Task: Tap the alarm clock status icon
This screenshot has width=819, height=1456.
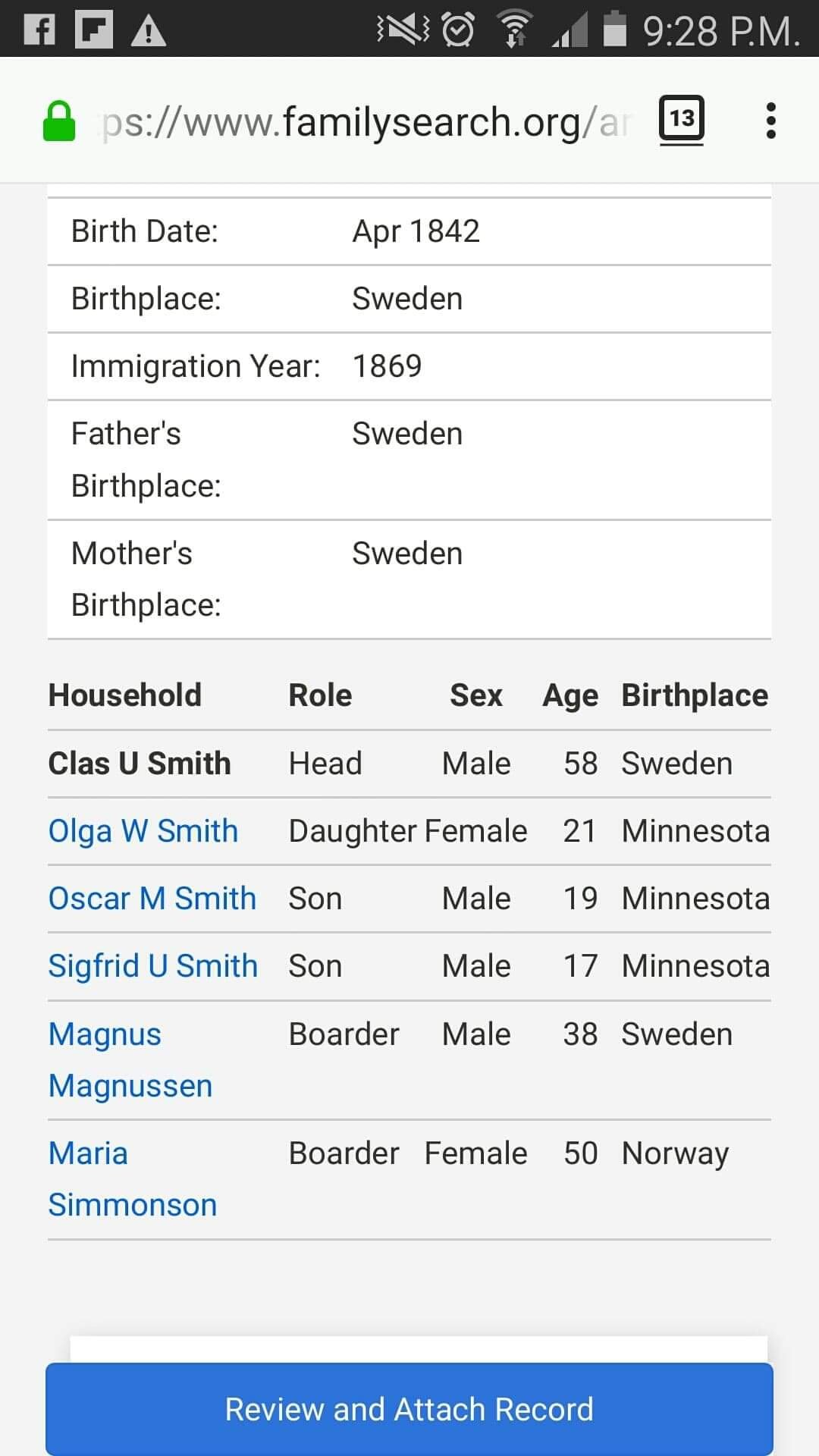Action: click(458, 30)
